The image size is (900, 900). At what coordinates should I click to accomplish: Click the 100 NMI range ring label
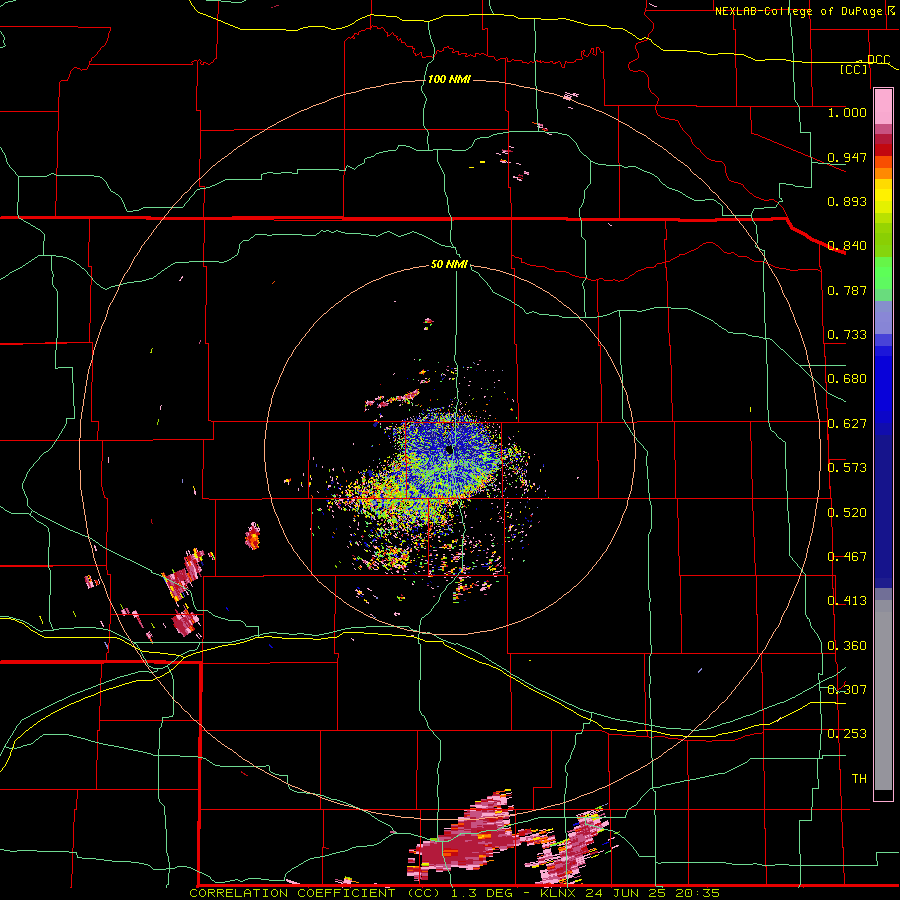(x=449, y=79)
